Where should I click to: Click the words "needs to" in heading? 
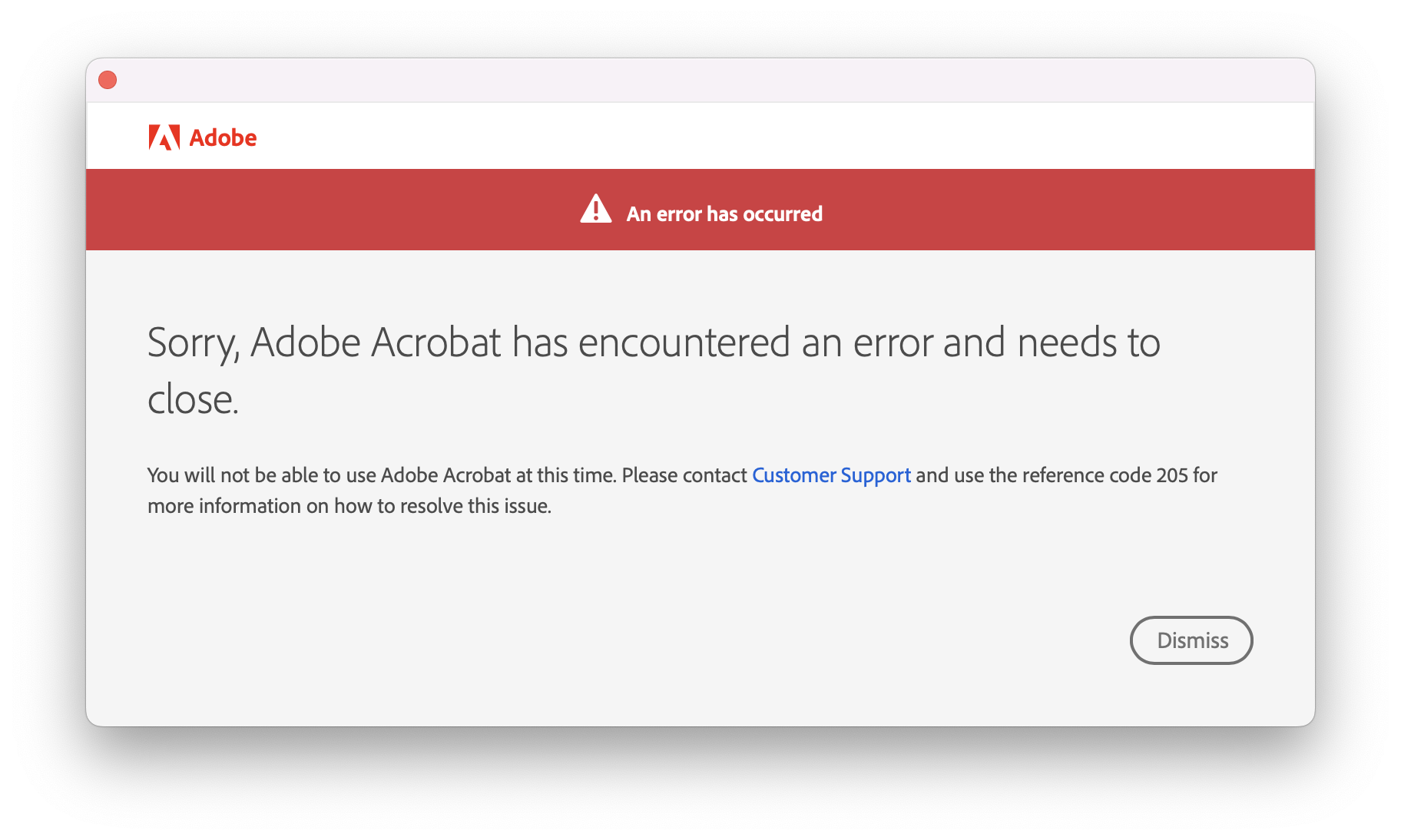pyautogui.click(x=1088, y=342)
